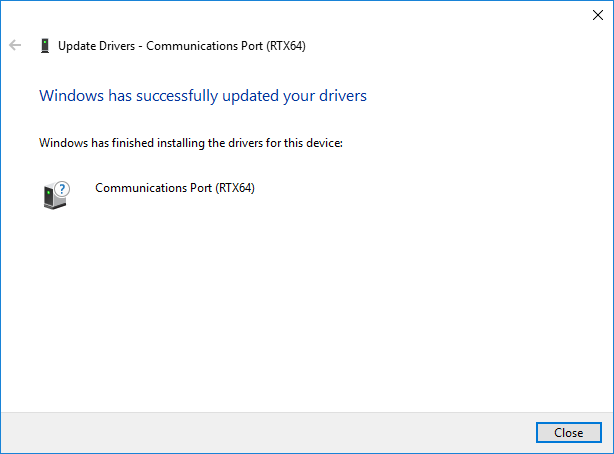Click 'Update Drivers' at start of title
This screenshot has width=614, height=454.
(96, 46)
